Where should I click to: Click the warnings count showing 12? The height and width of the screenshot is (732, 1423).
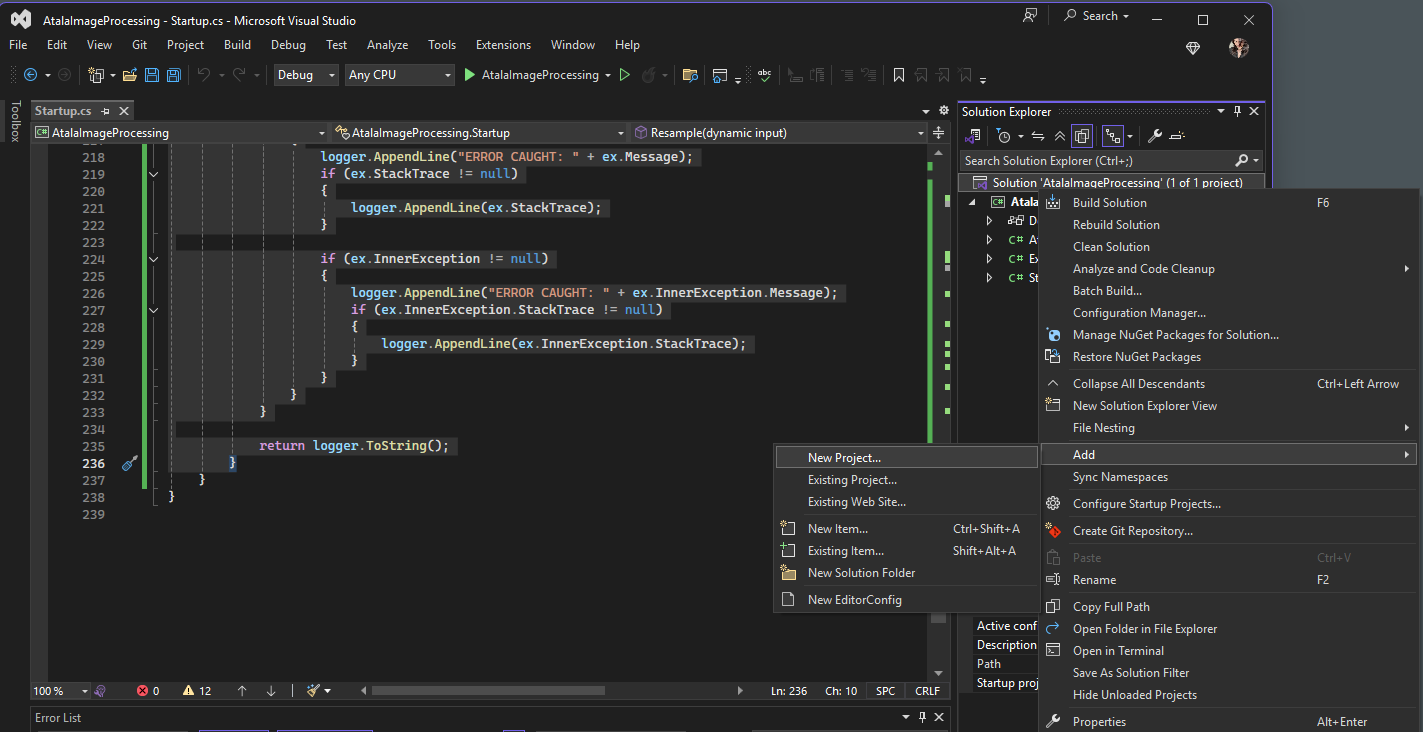coord(197,691)
